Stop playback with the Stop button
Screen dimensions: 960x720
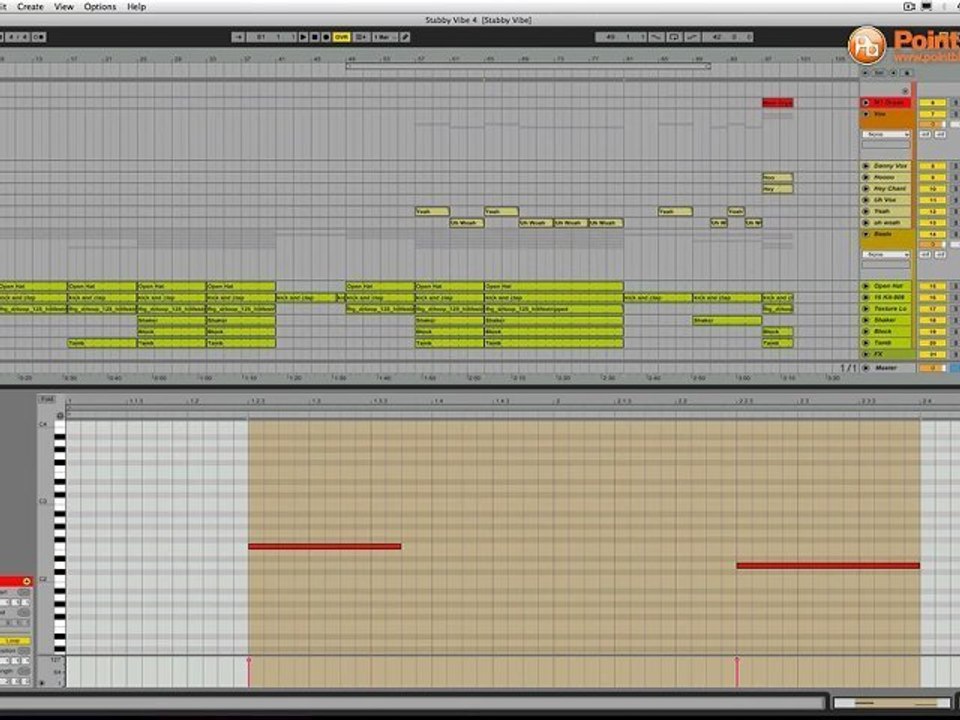tap(315, 37)
